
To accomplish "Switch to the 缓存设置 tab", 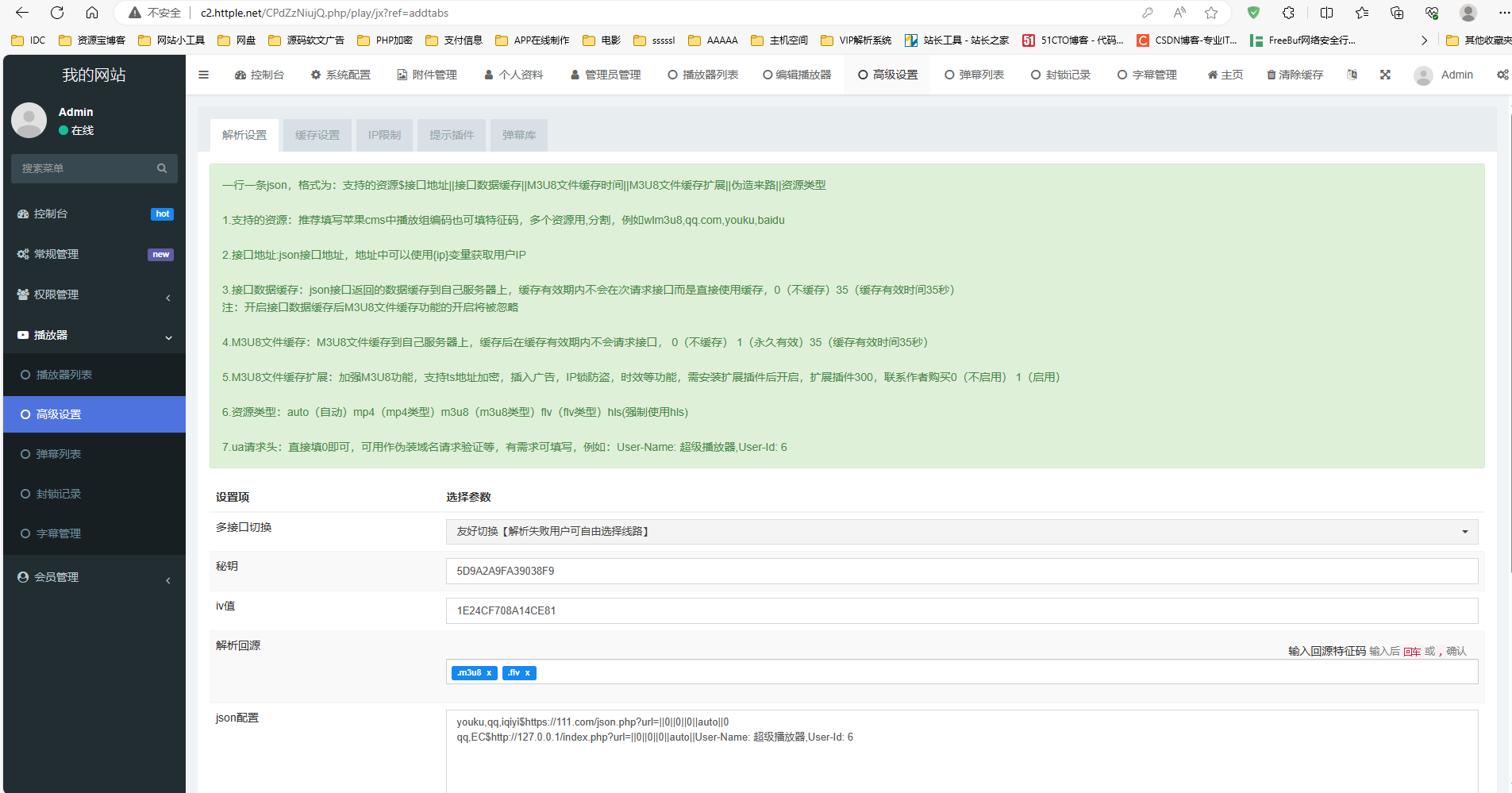I will tap(317, 135).
